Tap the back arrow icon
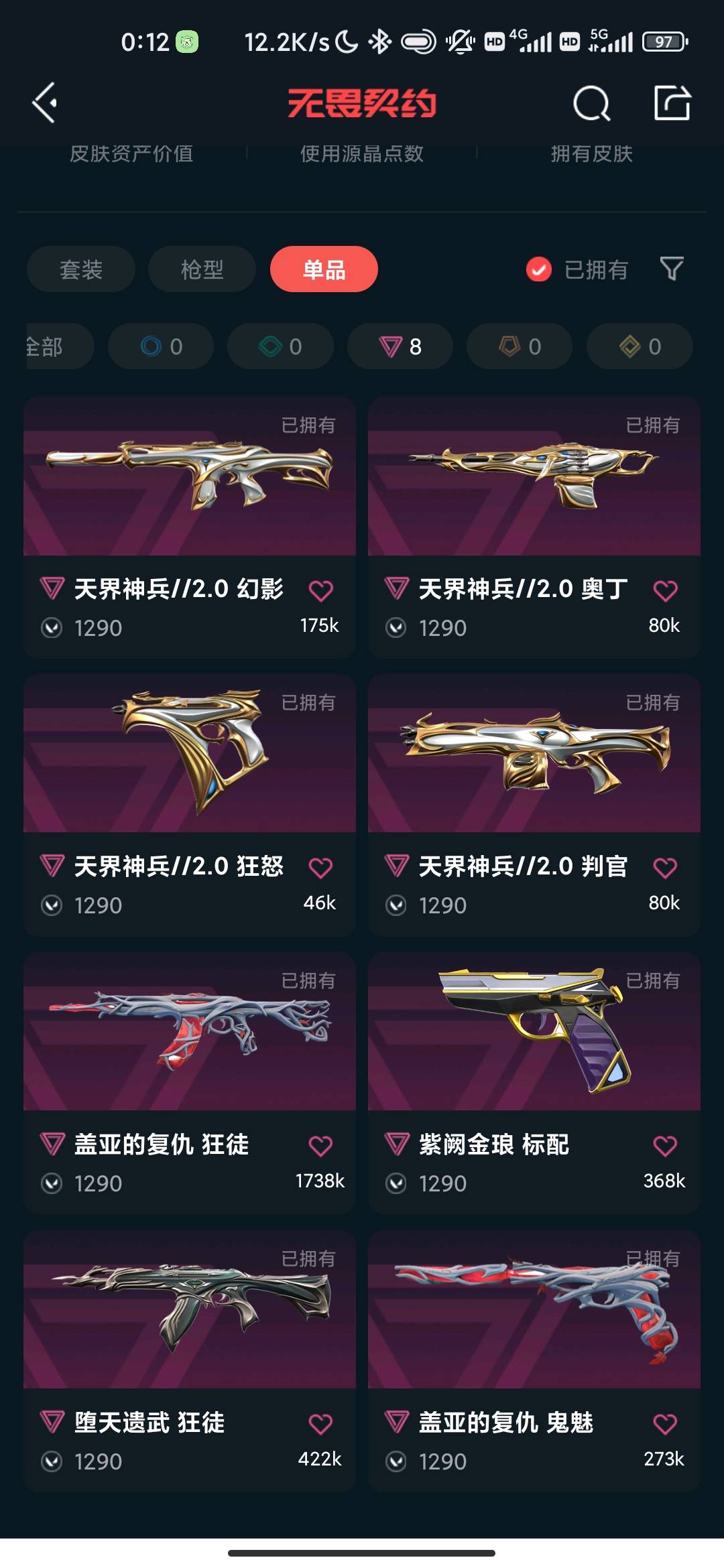 pos(45,103)
